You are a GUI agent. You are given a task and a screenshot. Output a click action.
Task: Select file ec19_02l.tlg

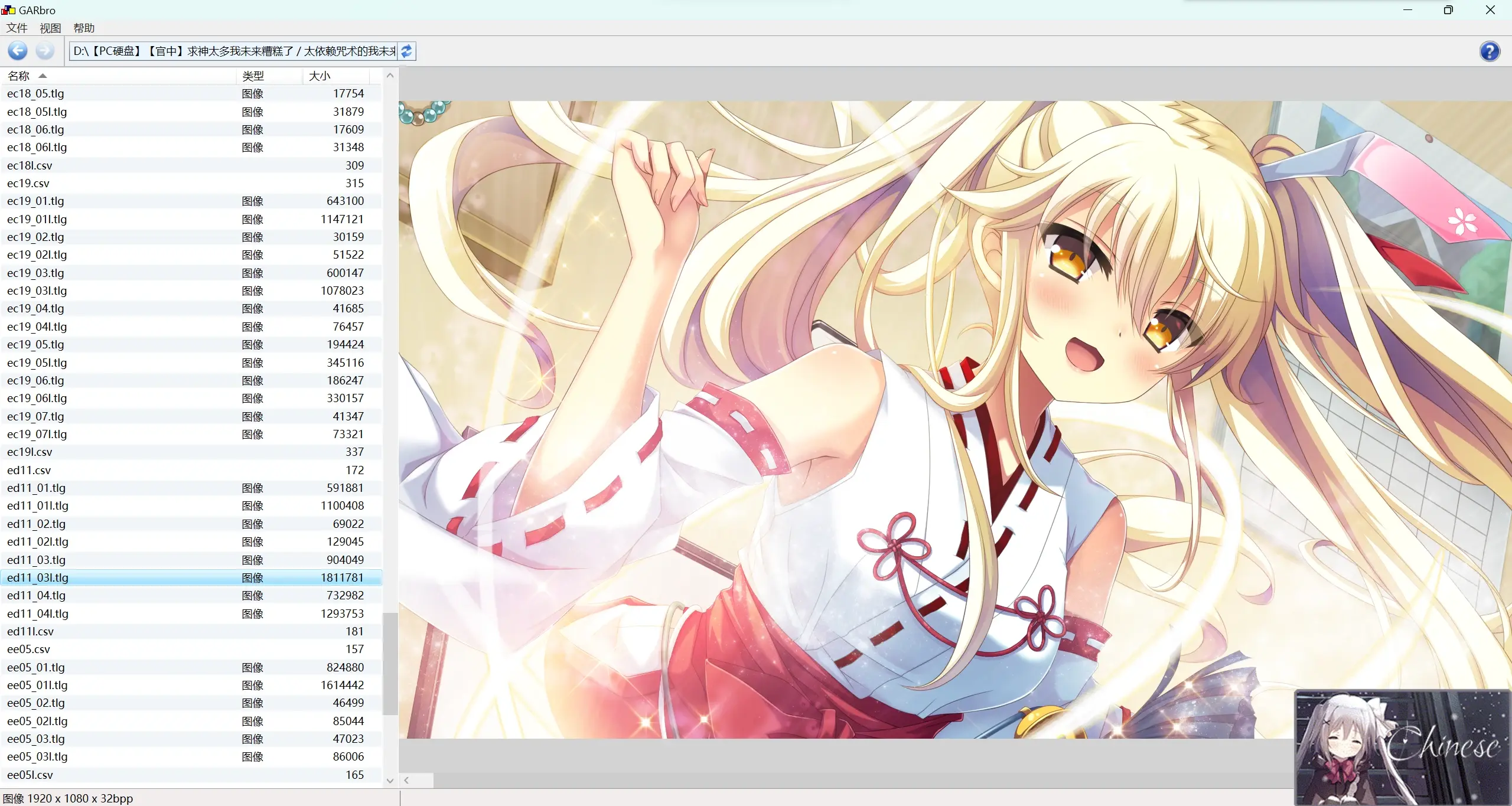191,254
